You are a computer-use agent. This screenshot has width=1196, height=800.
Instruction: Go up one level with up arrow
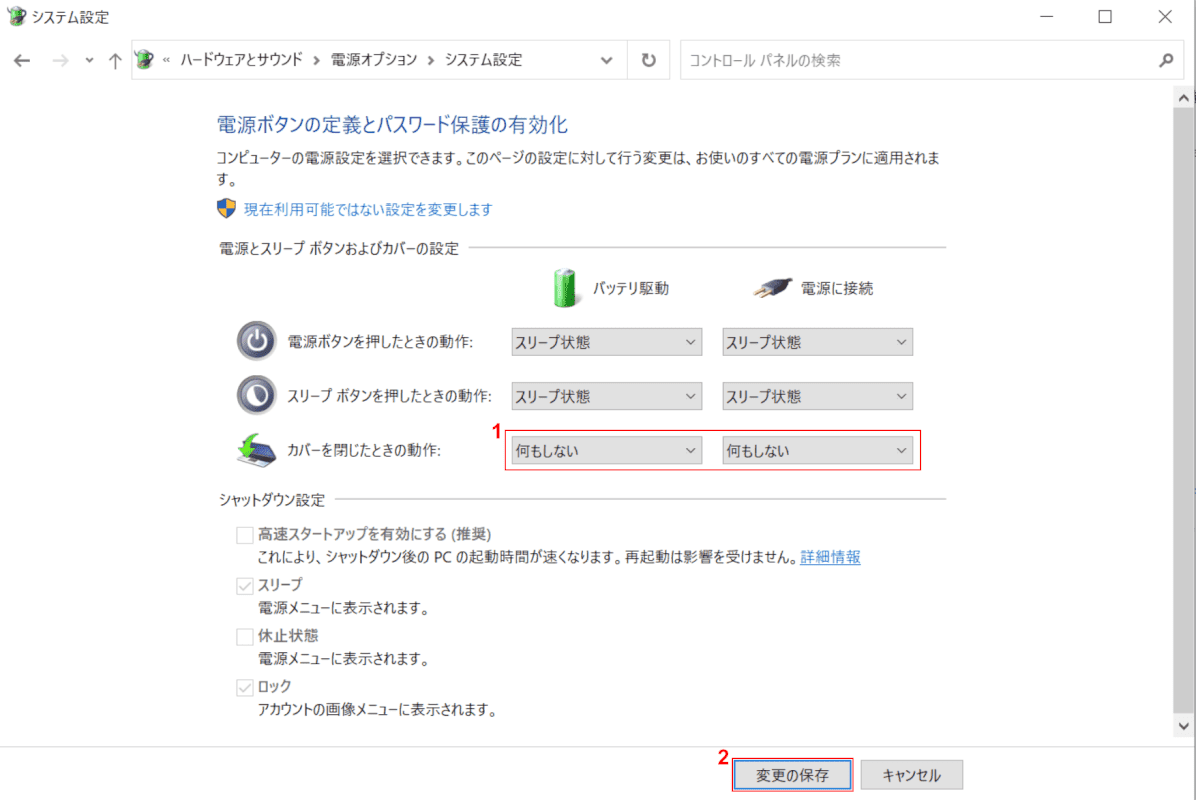(x=114, y=60)
